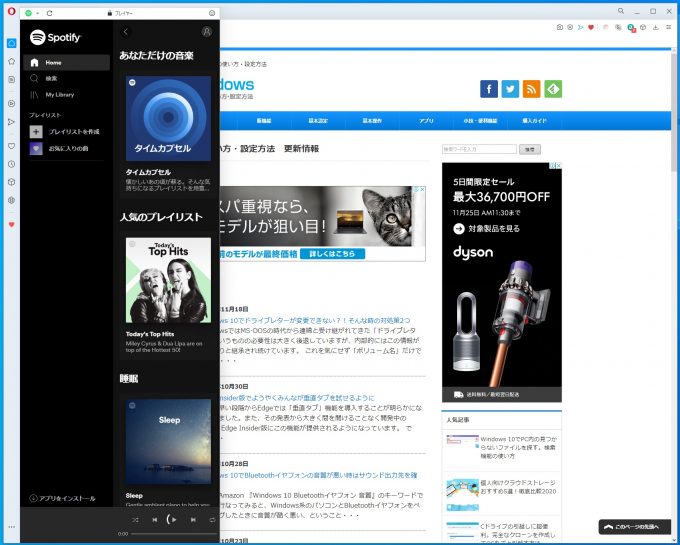Open the タイムカプセル playlist cover
Image resolution: width=680 pixels, height=545 pixels.
click(x=168, y=118)
